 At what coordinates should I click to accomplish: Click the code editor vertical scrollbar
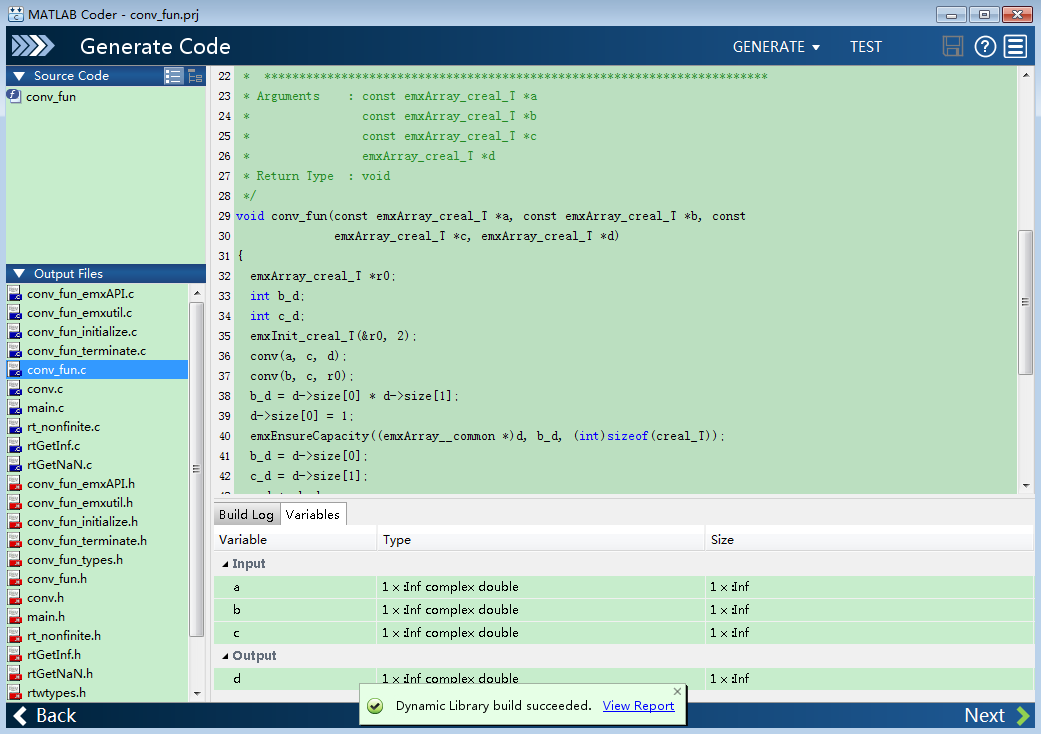coord(1025,302)
